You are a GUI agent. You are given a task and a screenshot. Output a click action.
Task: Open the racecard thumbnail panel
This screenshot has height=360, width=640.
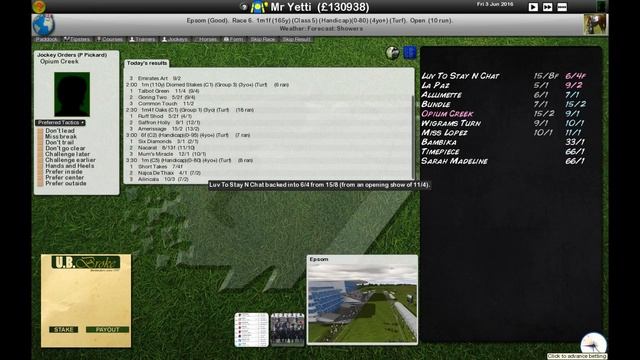point(251,330)
